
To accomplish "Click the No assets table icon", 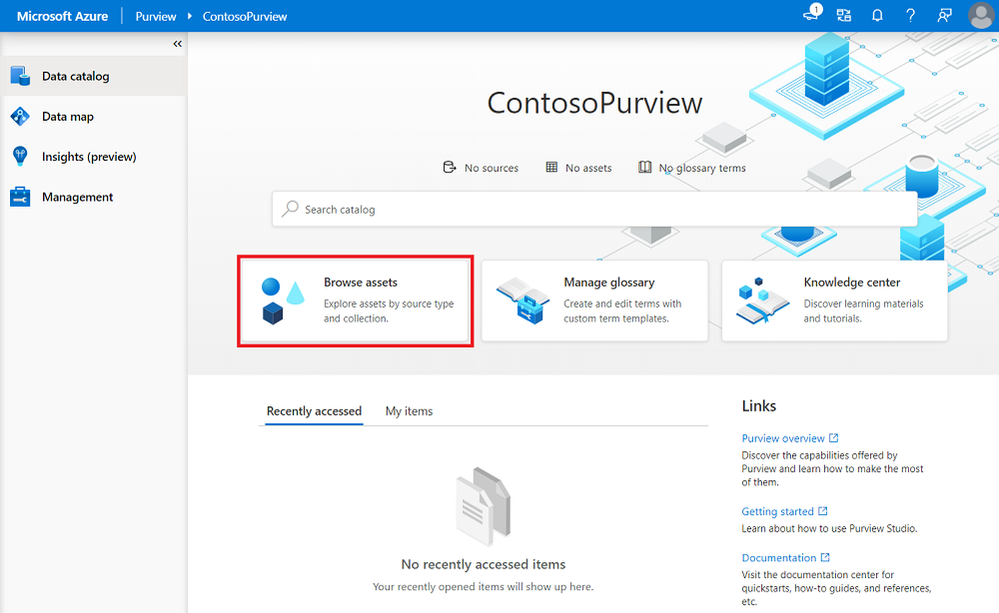I will 552,167.
